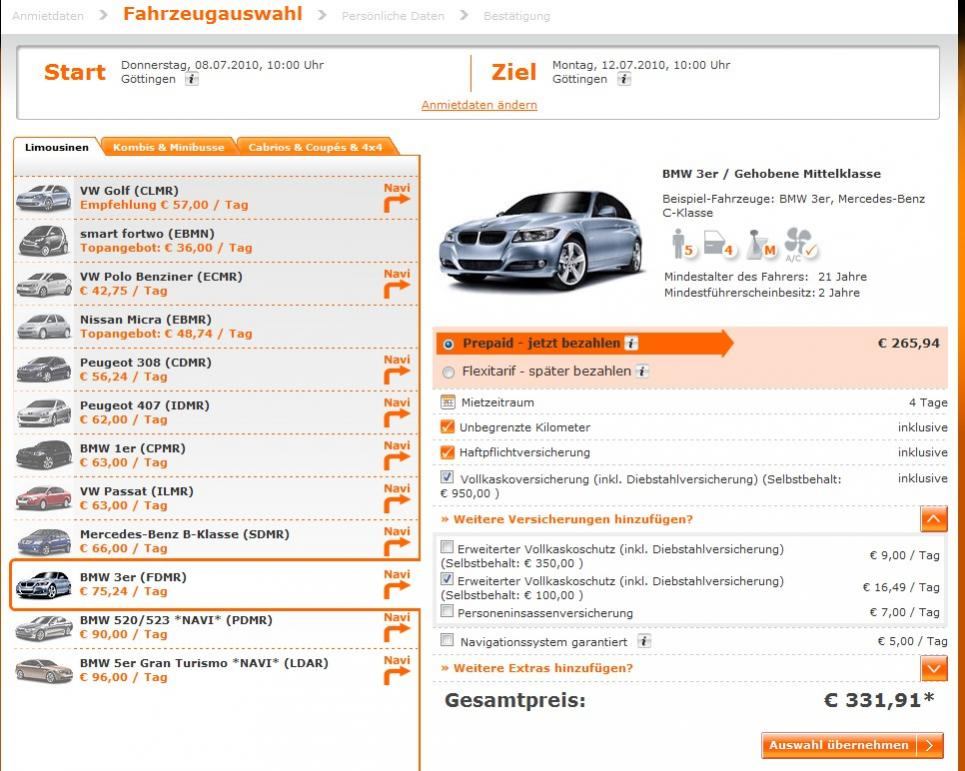Image resolution: width=965 pixels, height=771 pixels.
Task: Collapse the Weitere Versicherungen section with up arrow
Action: pos(934,519)
